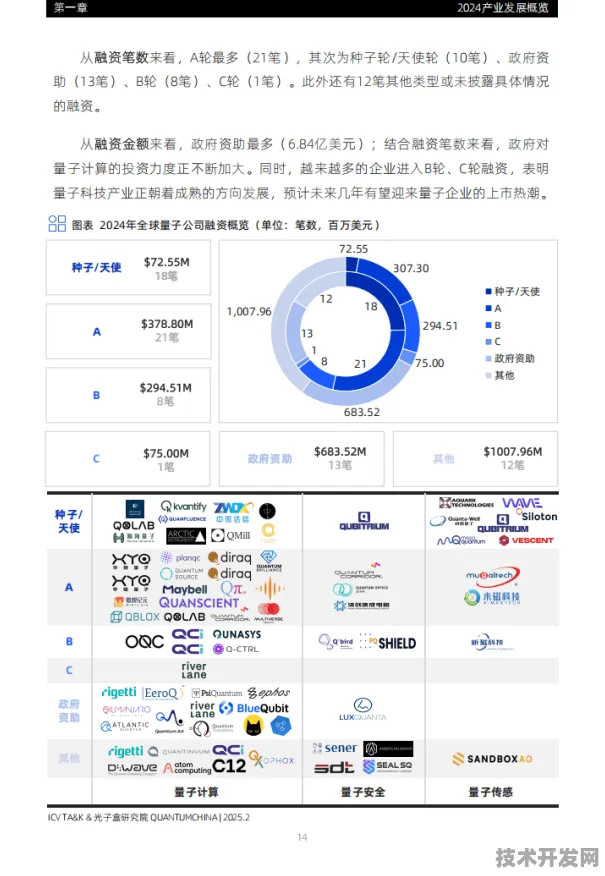
Task: Select the $1007.96M 其他 value
Action: 513,451
